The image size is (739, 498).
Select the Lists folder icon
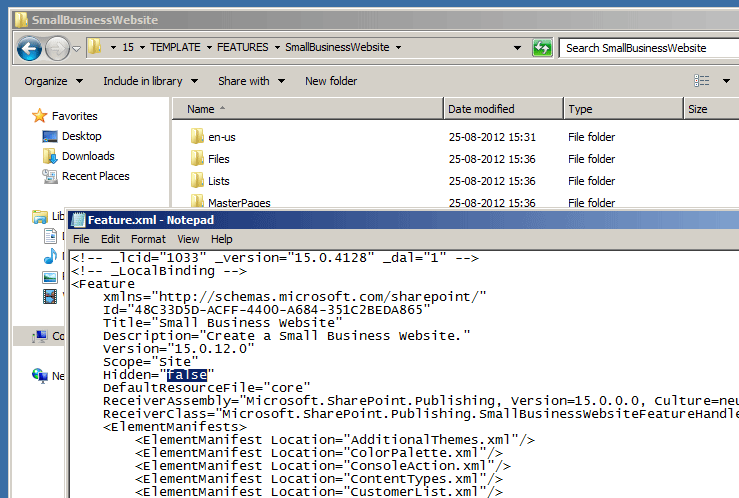(197, 180)
